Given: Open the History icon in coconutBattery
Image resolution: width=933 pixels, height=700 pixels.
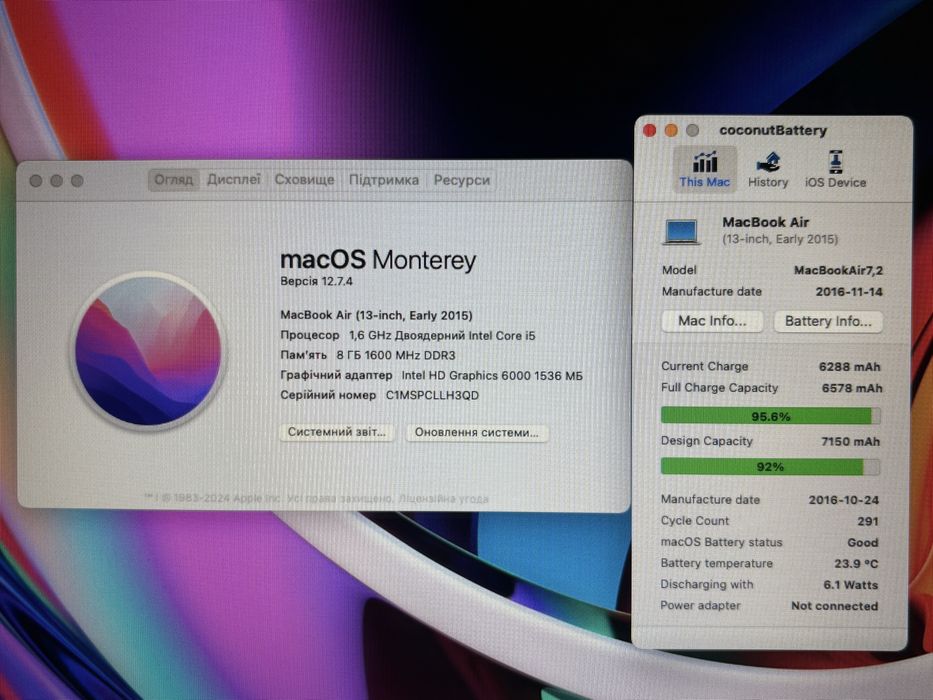Looking at the screenshot, I should coord(768,162).
